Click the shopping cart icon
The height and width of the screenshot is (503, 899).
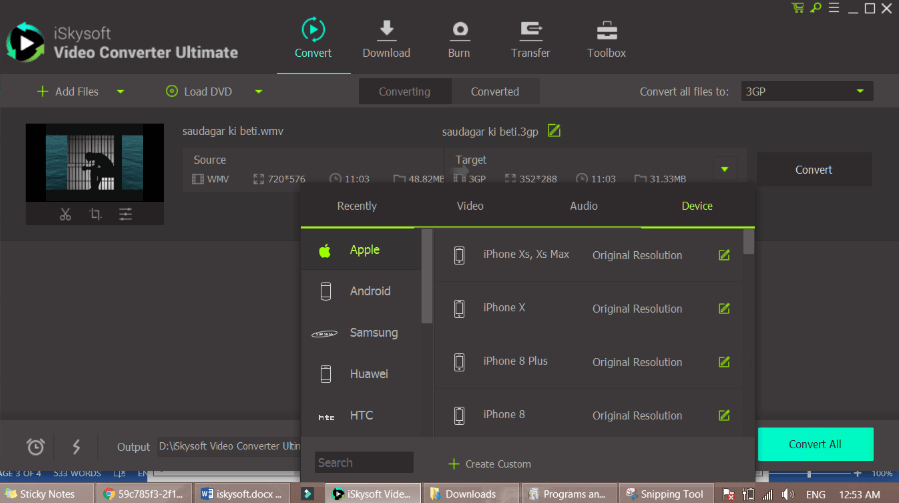coord(798,8)
